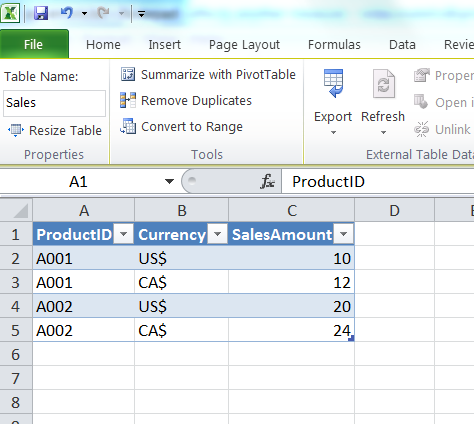Select row 3 header
Screen dimensions: 474x424
coord(16,282)
